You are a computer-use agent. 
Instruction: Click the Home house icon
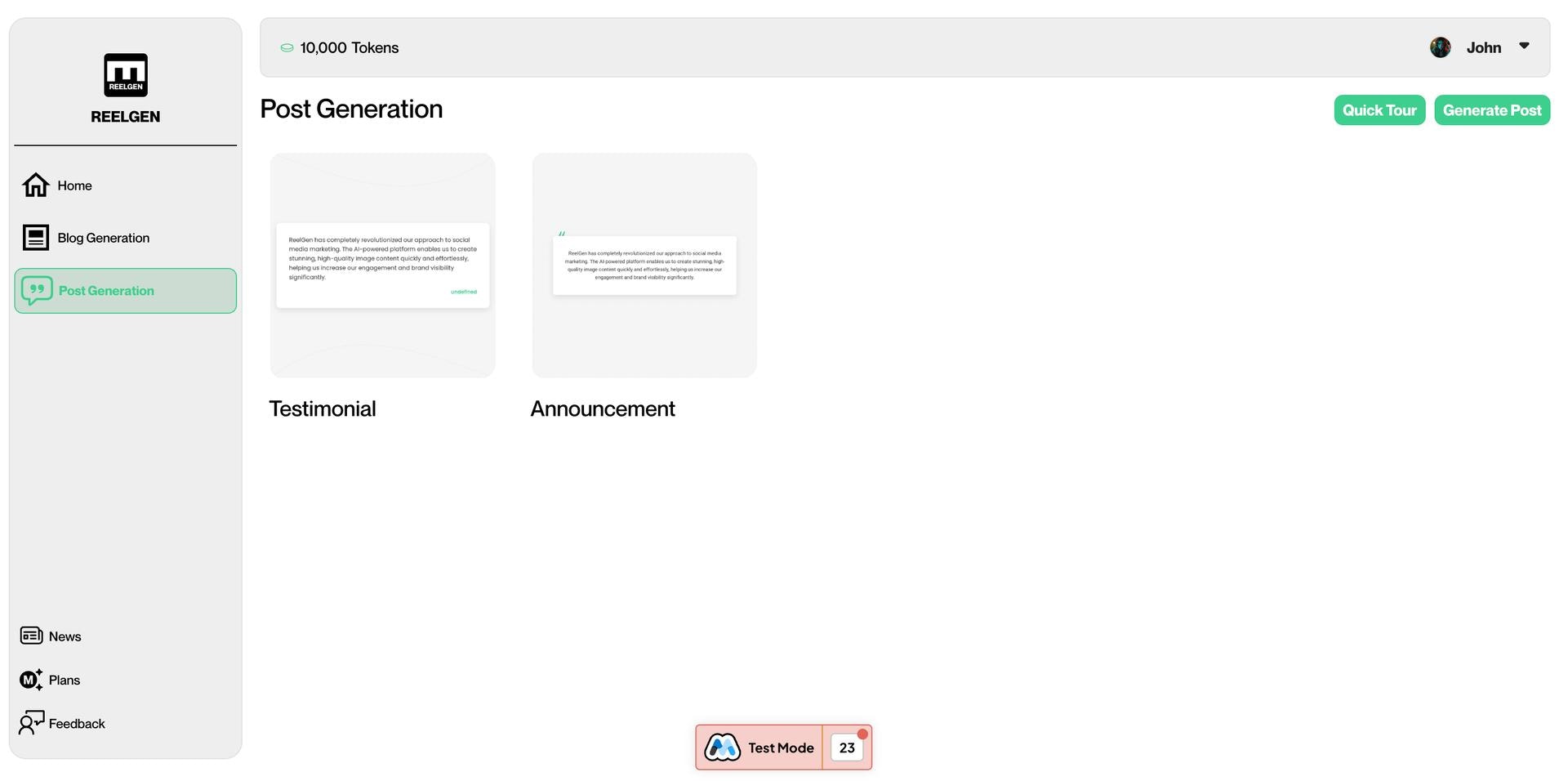click(x=36, y=185)
